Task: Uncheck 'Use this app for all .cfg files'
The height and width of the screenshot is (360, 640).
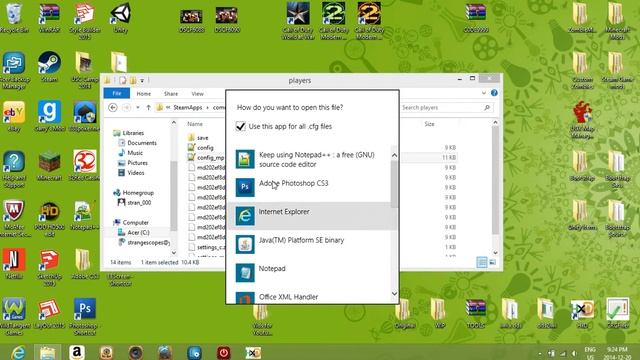Action: click(241, 126)
